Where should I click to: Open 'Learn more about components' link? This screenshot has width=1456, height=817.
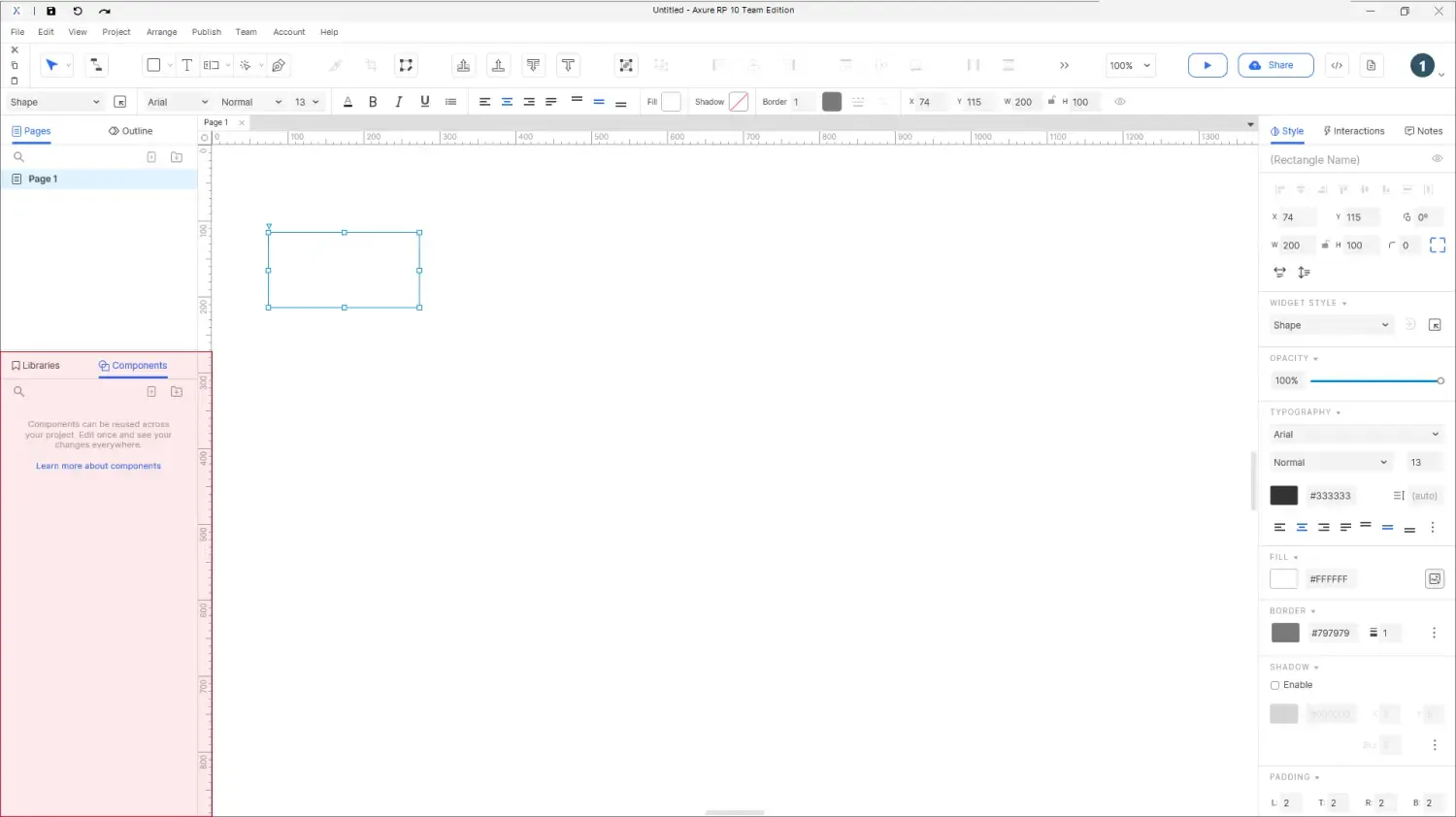[x=98, y=467]
